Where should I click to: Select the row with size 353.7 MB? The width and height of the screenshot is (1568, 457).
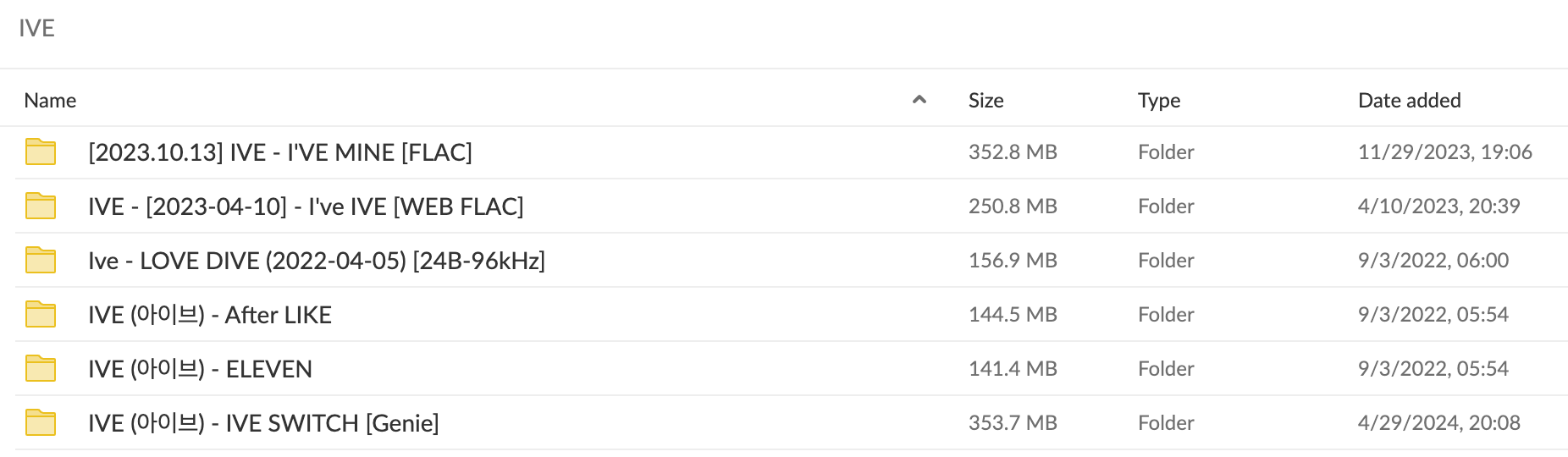coord(1013,423)
